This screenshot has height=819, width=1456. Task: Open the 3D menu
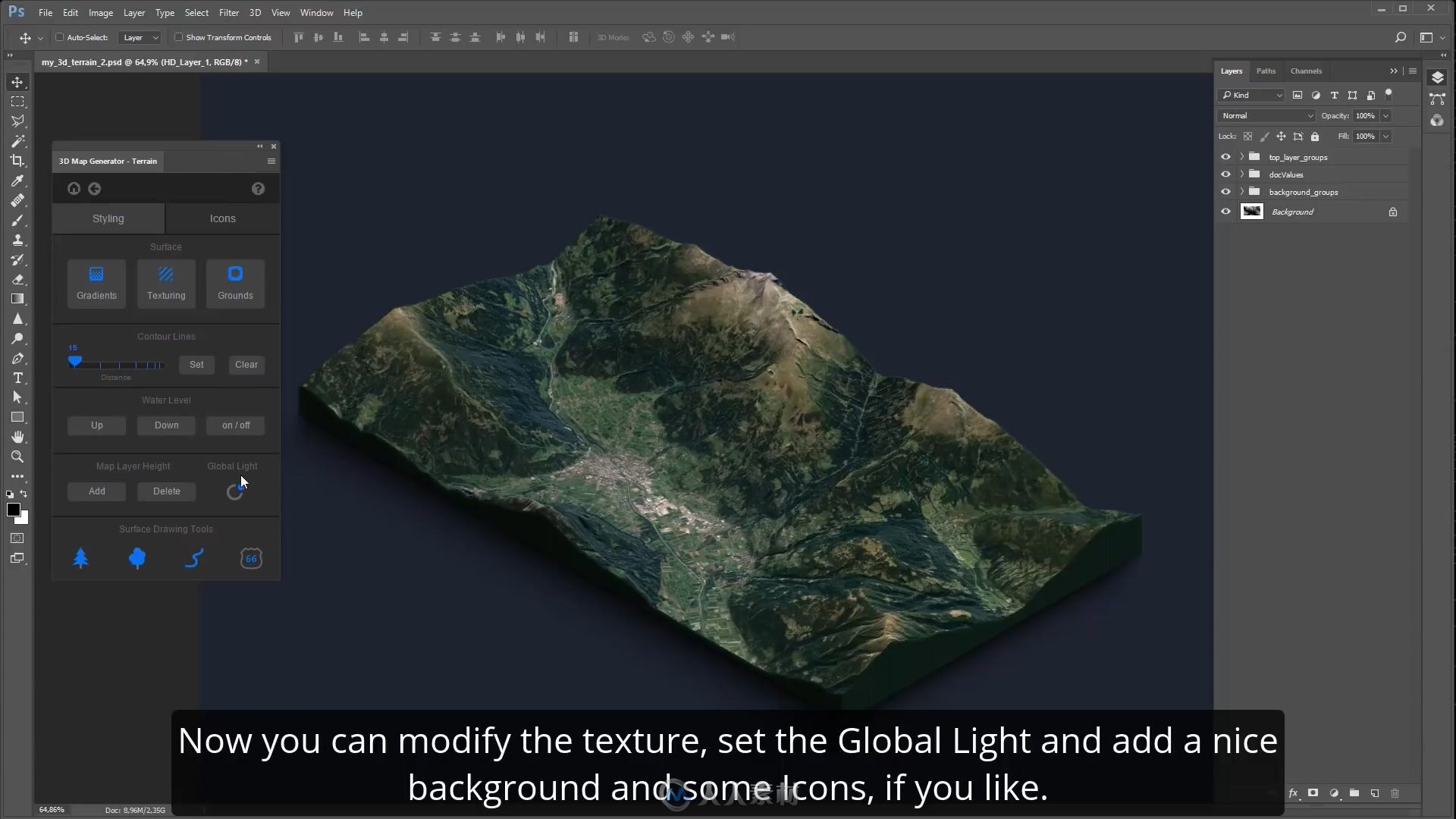point(255,13)
